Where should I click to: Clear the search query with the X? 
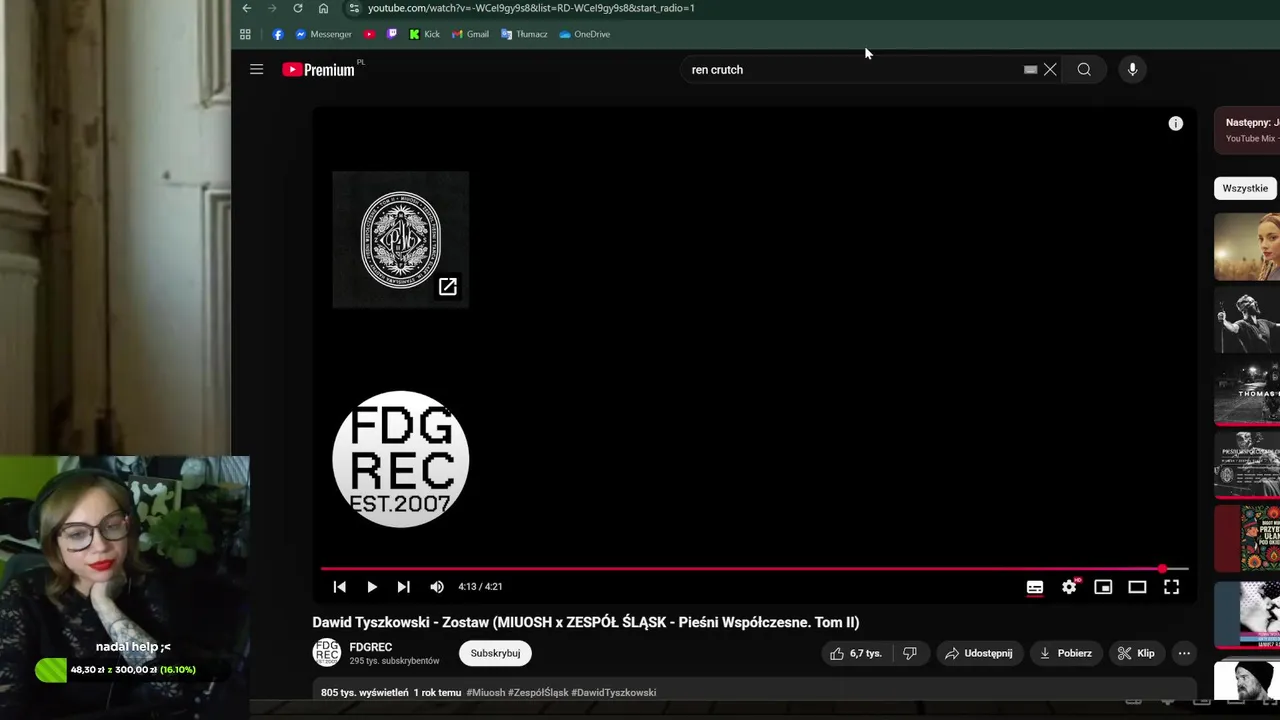[x=1050, y=70]
